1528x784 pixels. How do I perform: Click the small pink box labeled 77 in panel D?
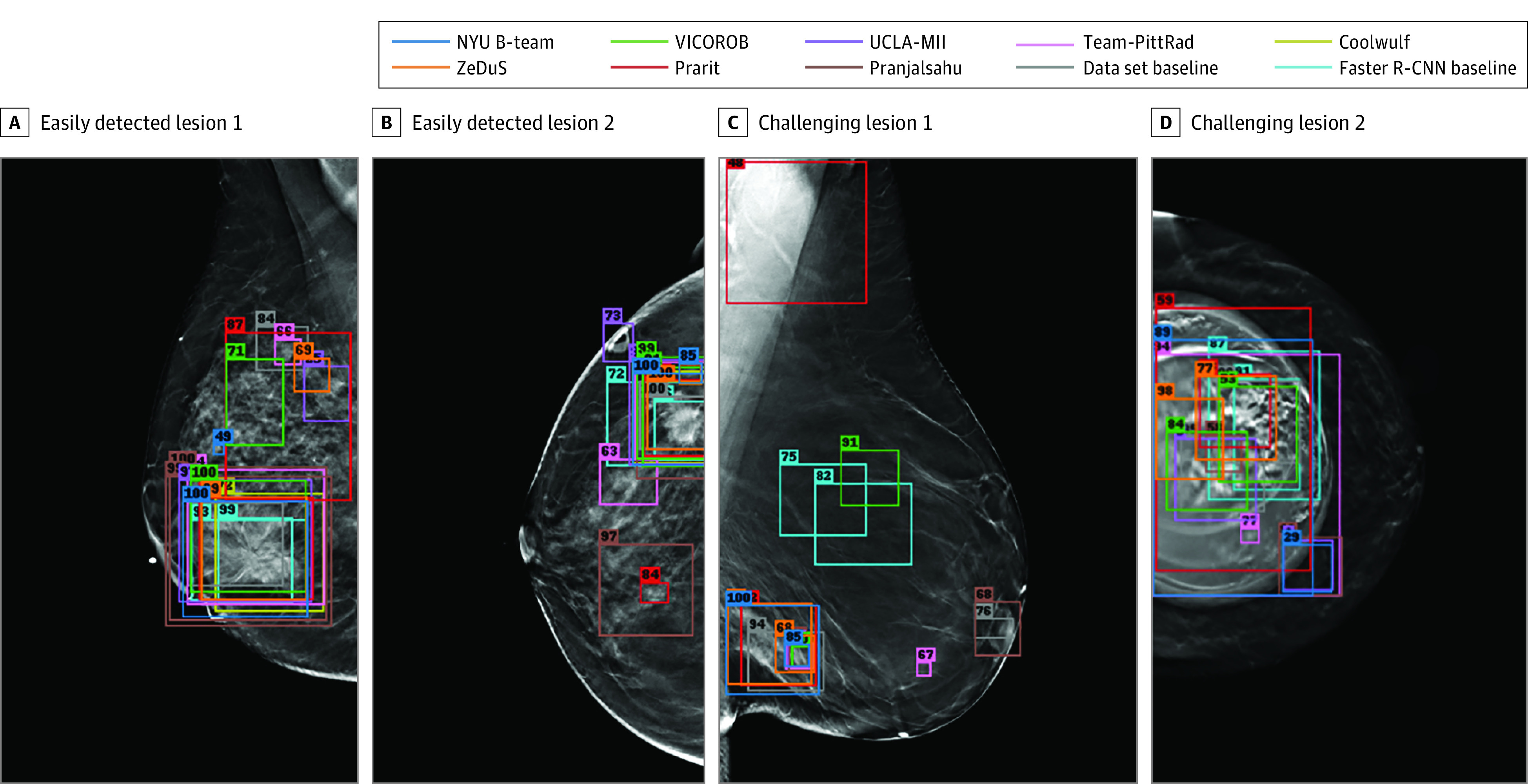point(1250,535)
